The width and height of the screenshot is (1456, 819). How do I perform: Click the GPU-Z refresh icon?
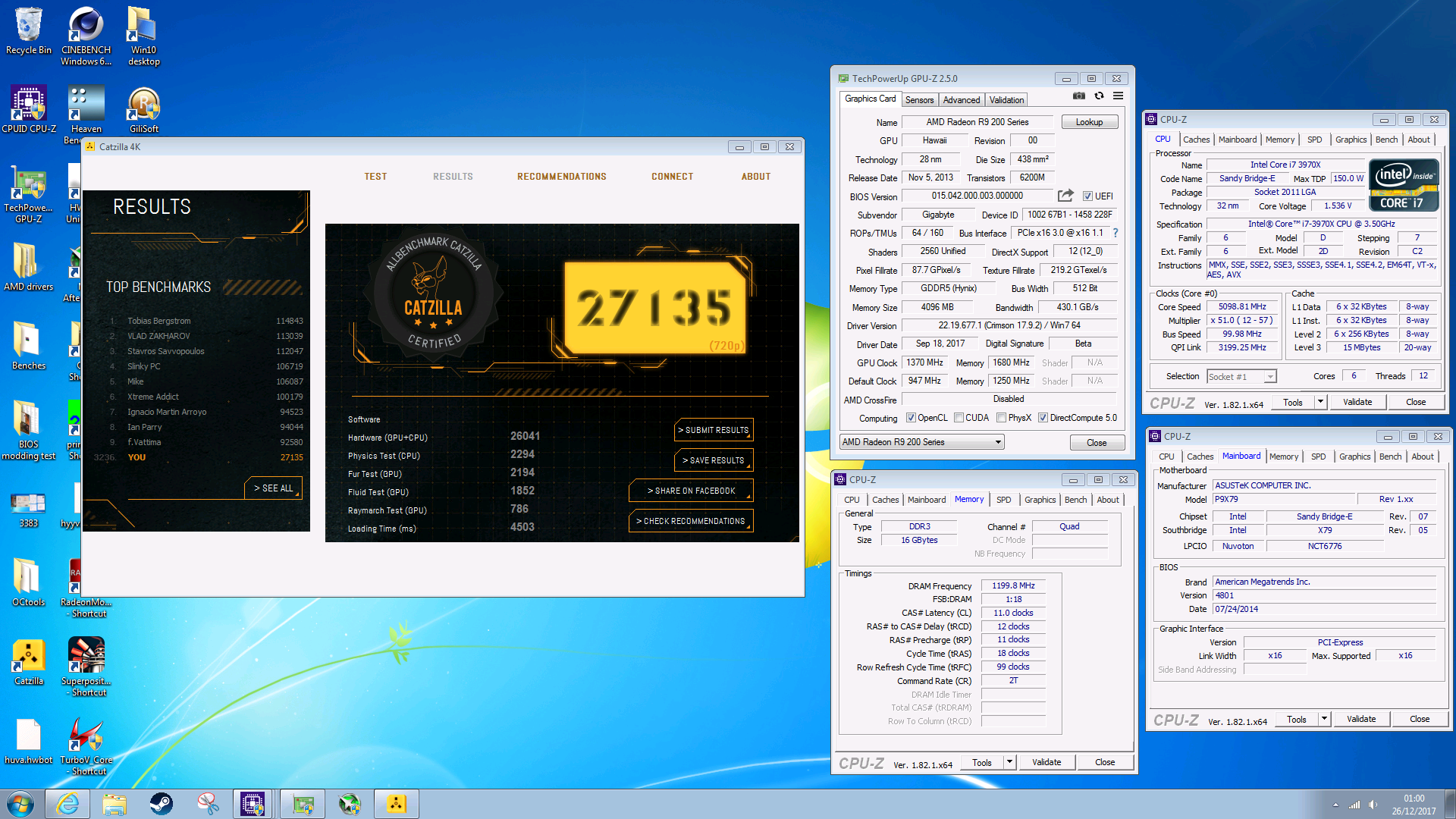tap(1099, 96)
